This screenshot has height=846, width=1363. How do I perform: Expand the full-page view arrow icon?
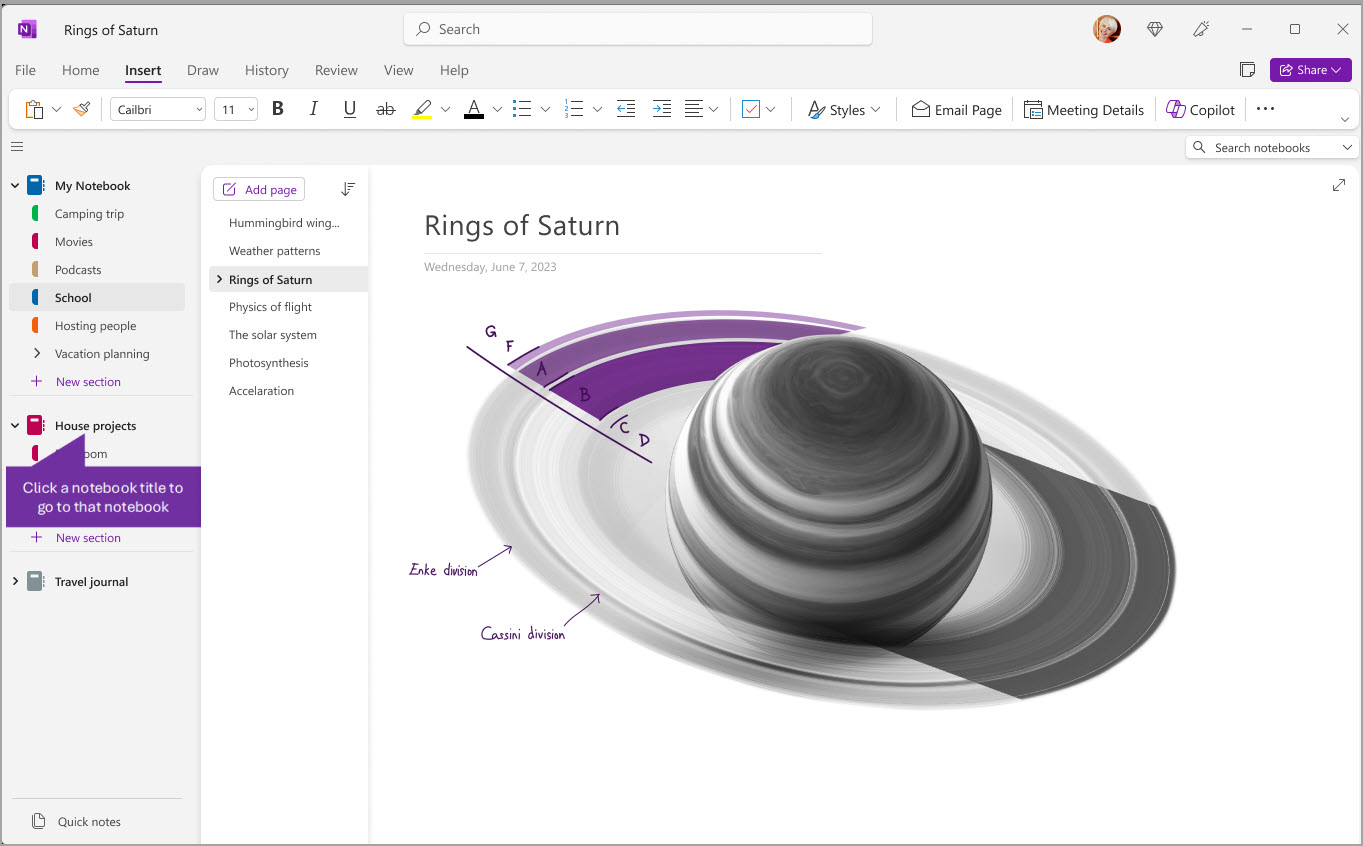pyautogui.click(x=1339, y=185)
